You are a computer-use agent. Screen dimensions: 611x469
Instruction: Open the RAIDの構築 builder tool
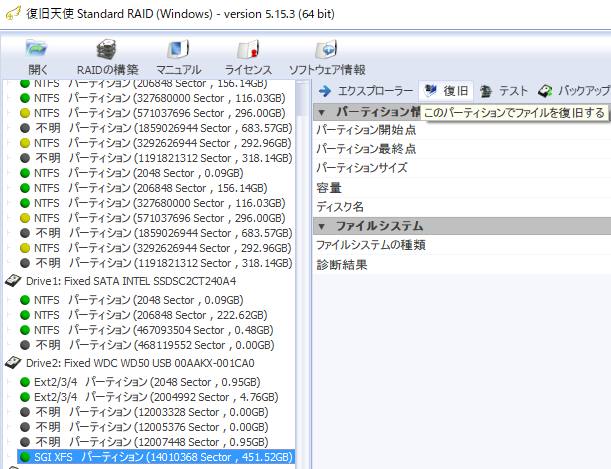coord(107,56)
